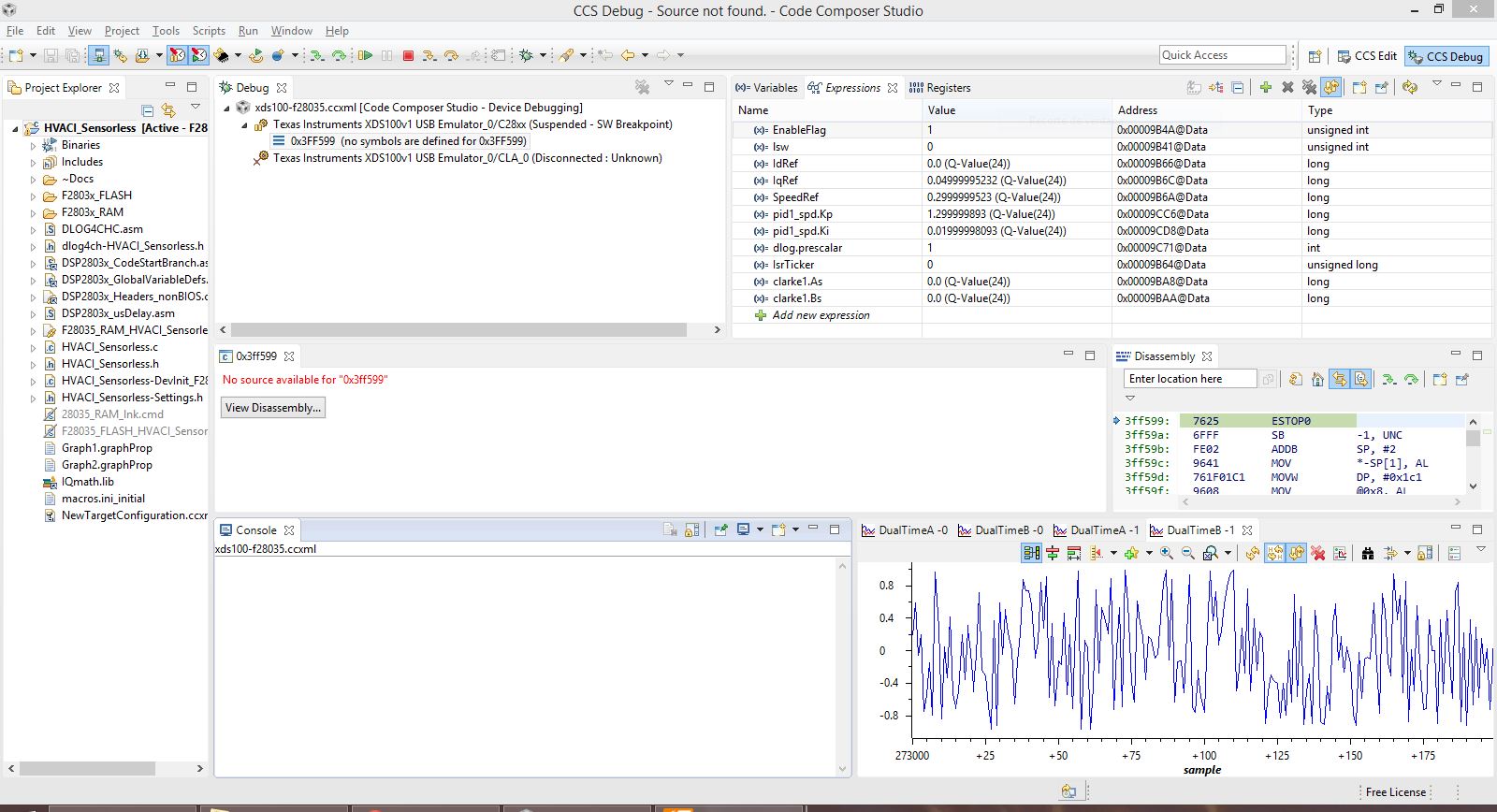Click the Project Explorer horizontal scrollbar thumb
Image resolution: width=1497 pixels, height=812 pixels.
coord(89,768)
